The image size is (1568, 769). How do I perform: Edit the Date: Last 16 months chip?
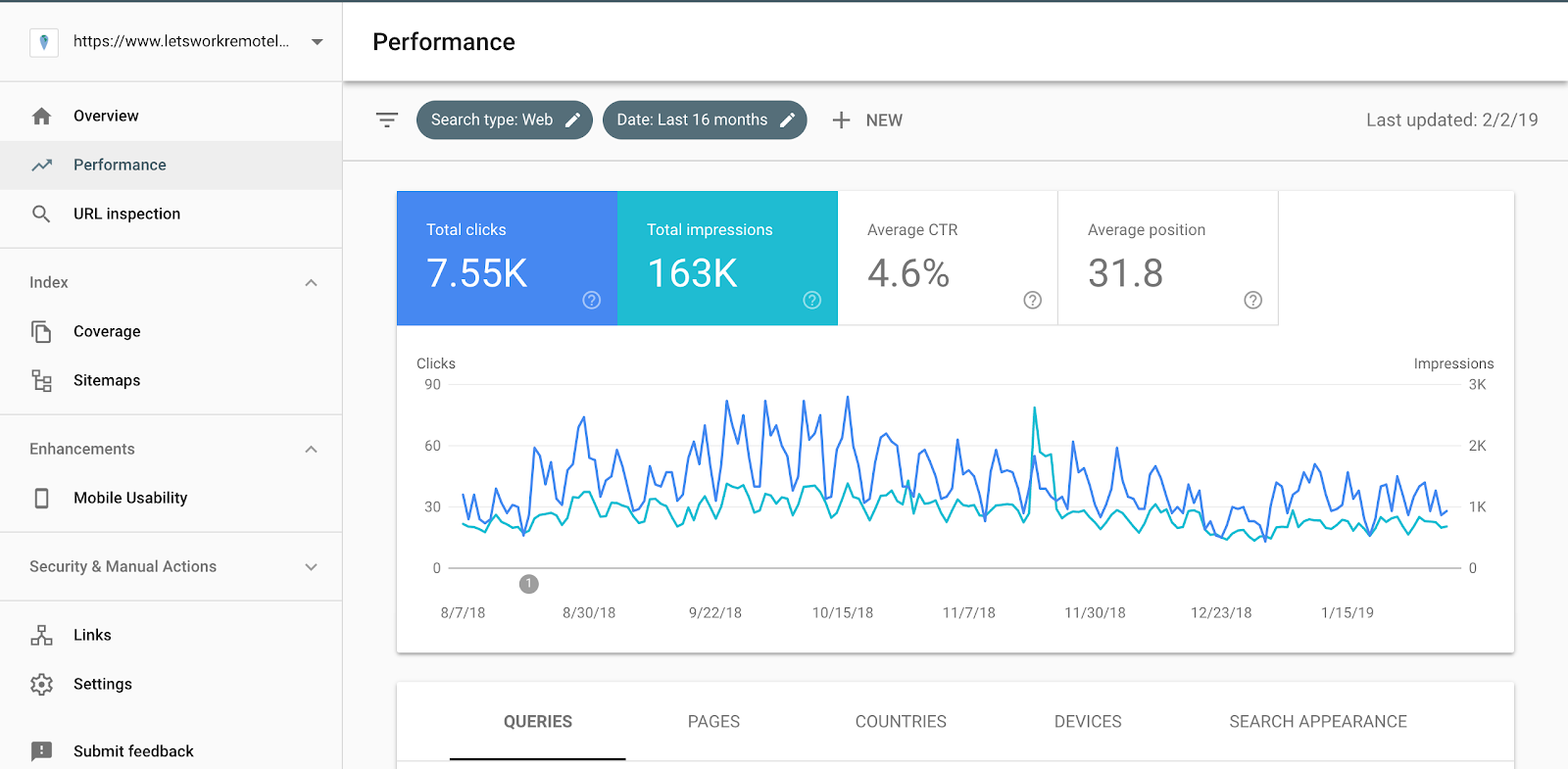point(705,120)
